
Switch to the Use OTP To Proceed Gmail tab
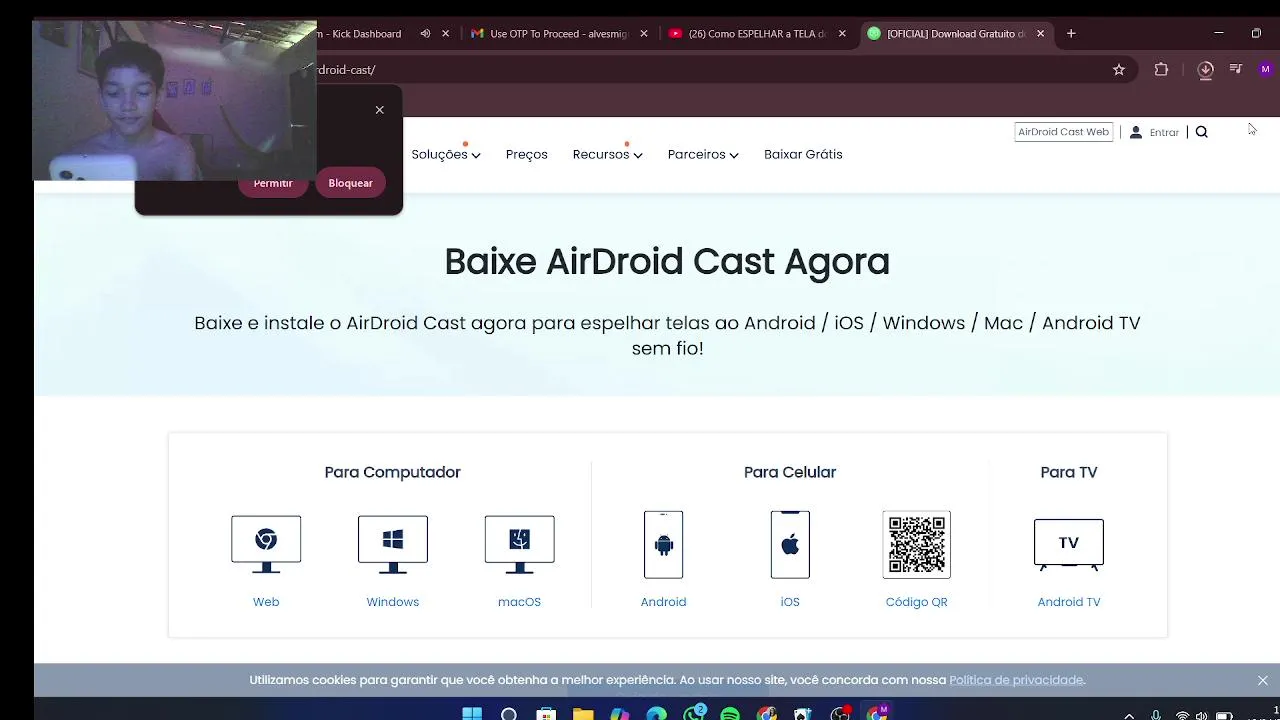pyautogui.click(x=560, y=34)
